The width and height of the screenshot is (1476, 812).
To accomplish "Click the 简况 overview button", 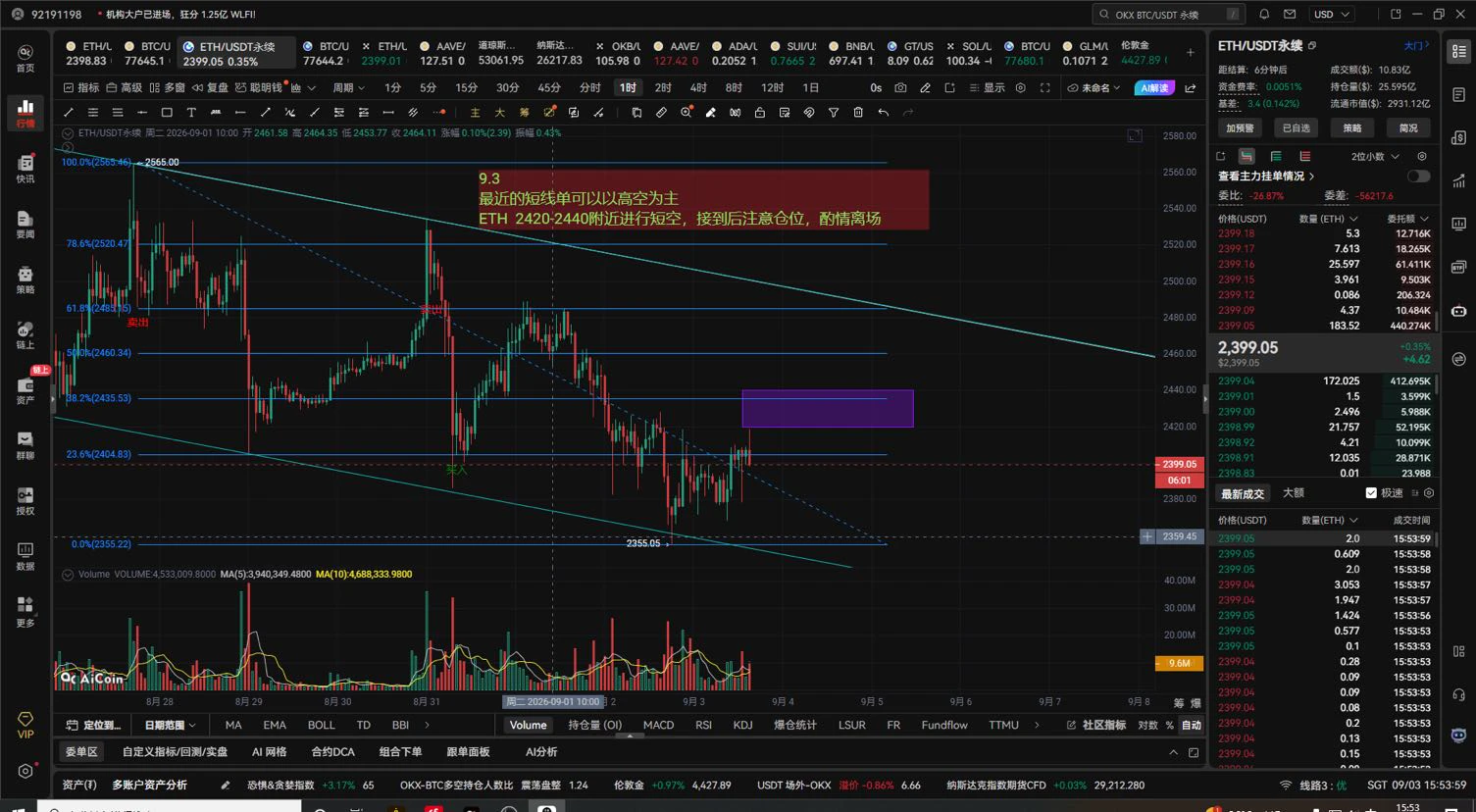I will coord(1408,127).
